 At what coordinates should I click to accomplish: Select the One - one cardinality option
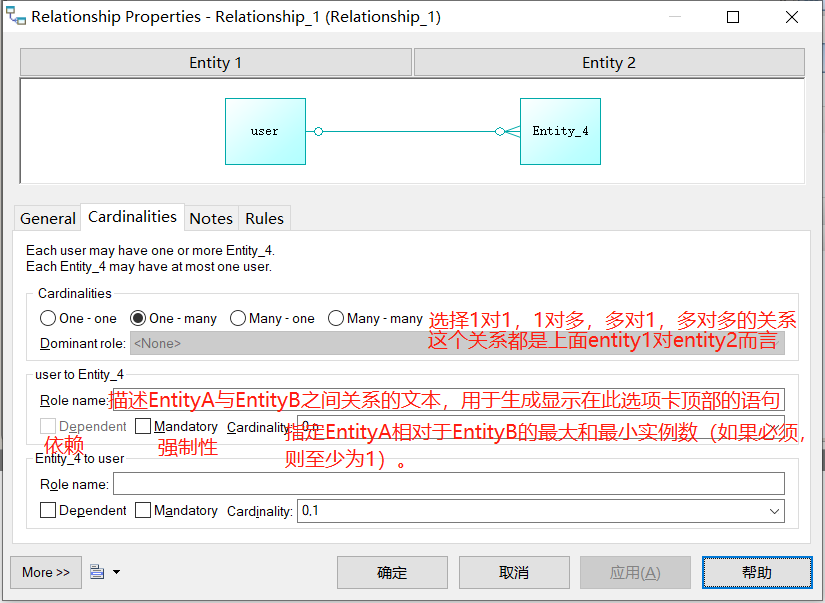tap(47, 318)
